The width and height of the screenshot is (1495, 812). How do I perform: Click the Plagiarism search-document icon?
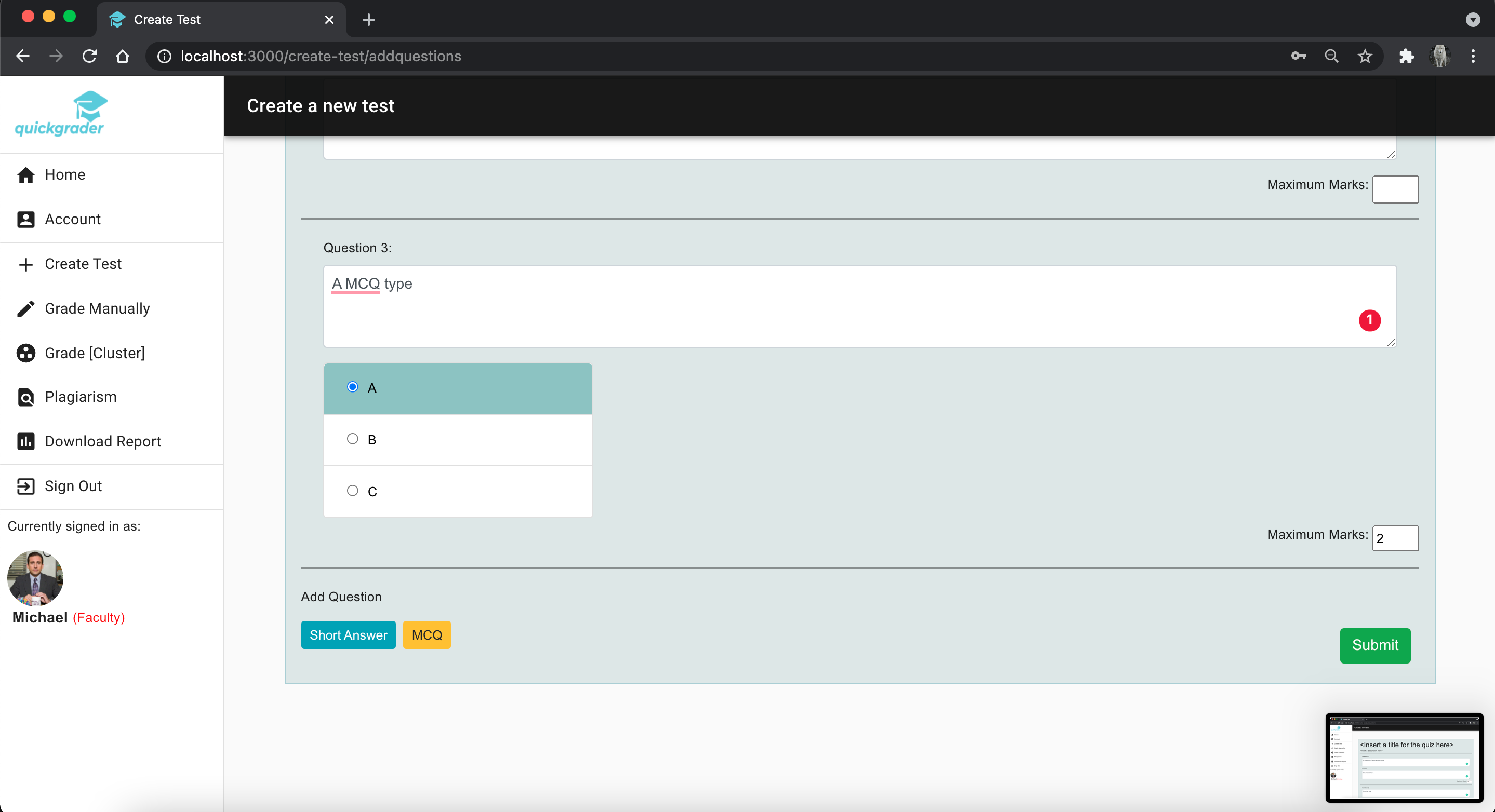25,397
